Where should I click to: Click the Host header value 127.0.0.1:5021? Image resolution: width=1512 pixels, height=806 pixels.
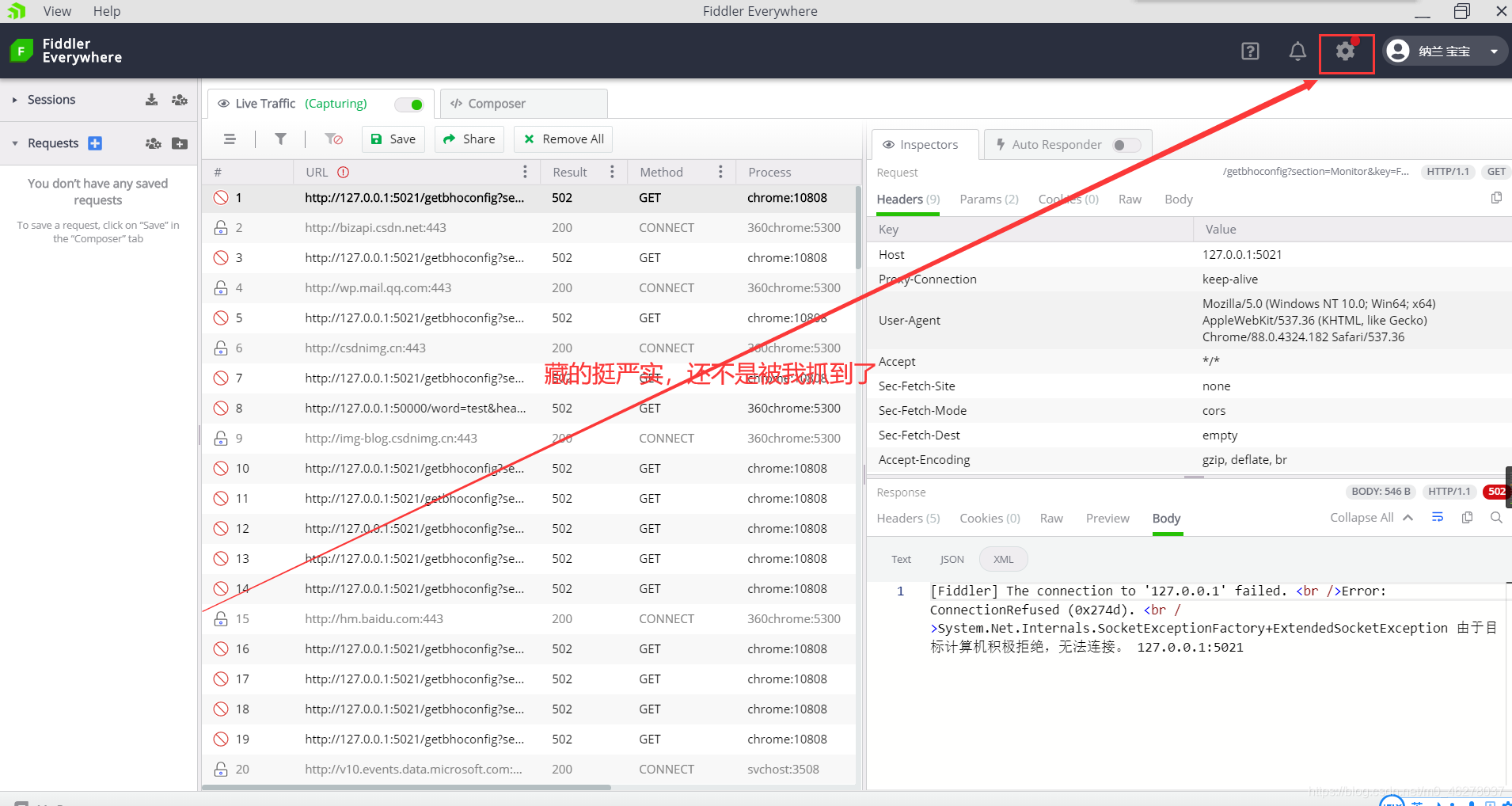[x=1242, y=255]
